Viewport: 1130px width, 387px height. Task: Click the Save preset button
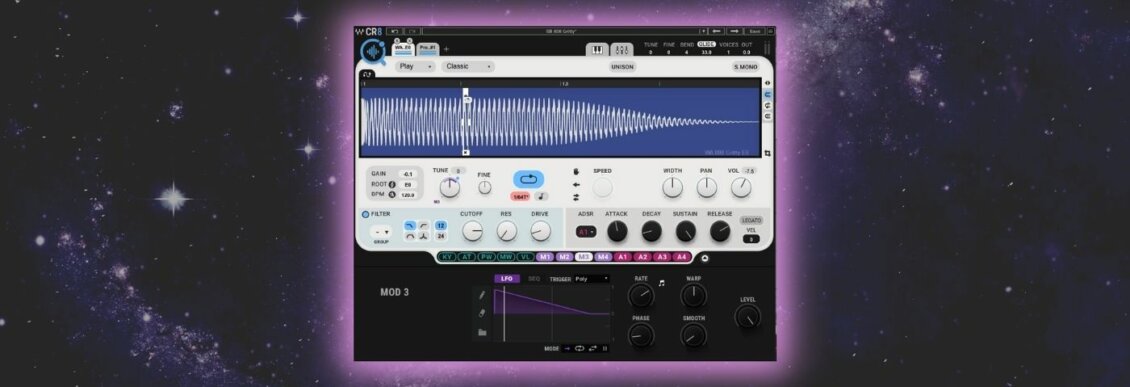pyautogui.click(x=755, y=32)
